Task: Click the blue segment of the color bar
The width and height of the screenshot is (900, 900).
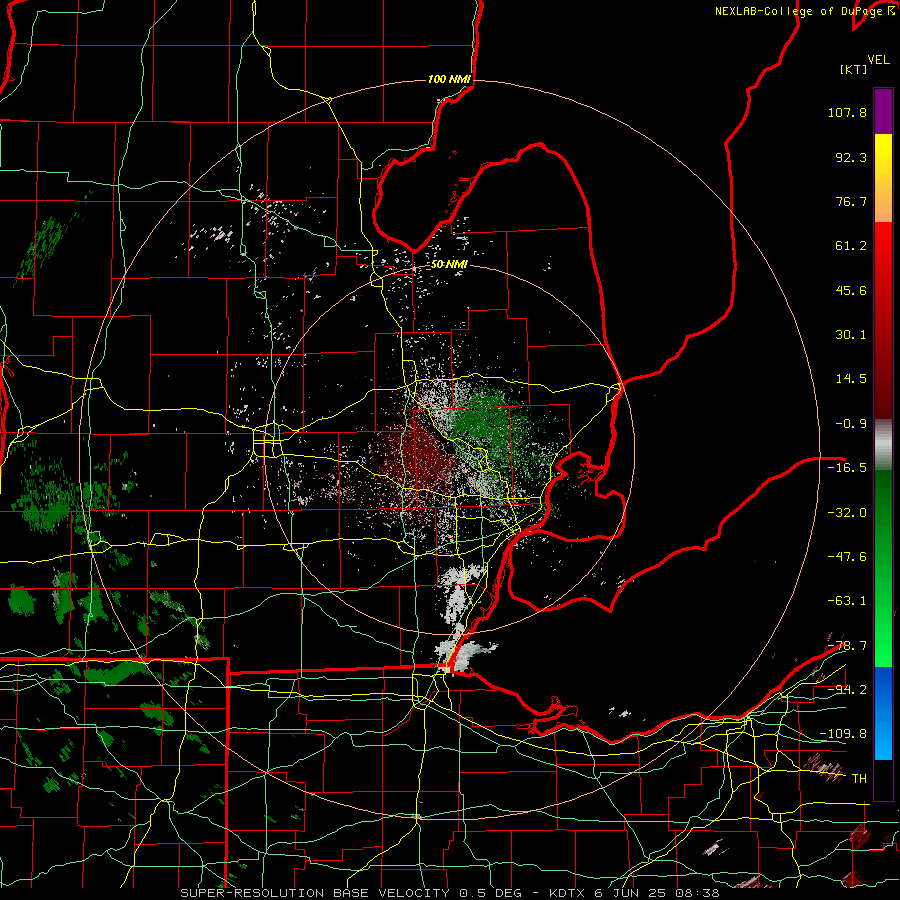Action: (883, 713)
